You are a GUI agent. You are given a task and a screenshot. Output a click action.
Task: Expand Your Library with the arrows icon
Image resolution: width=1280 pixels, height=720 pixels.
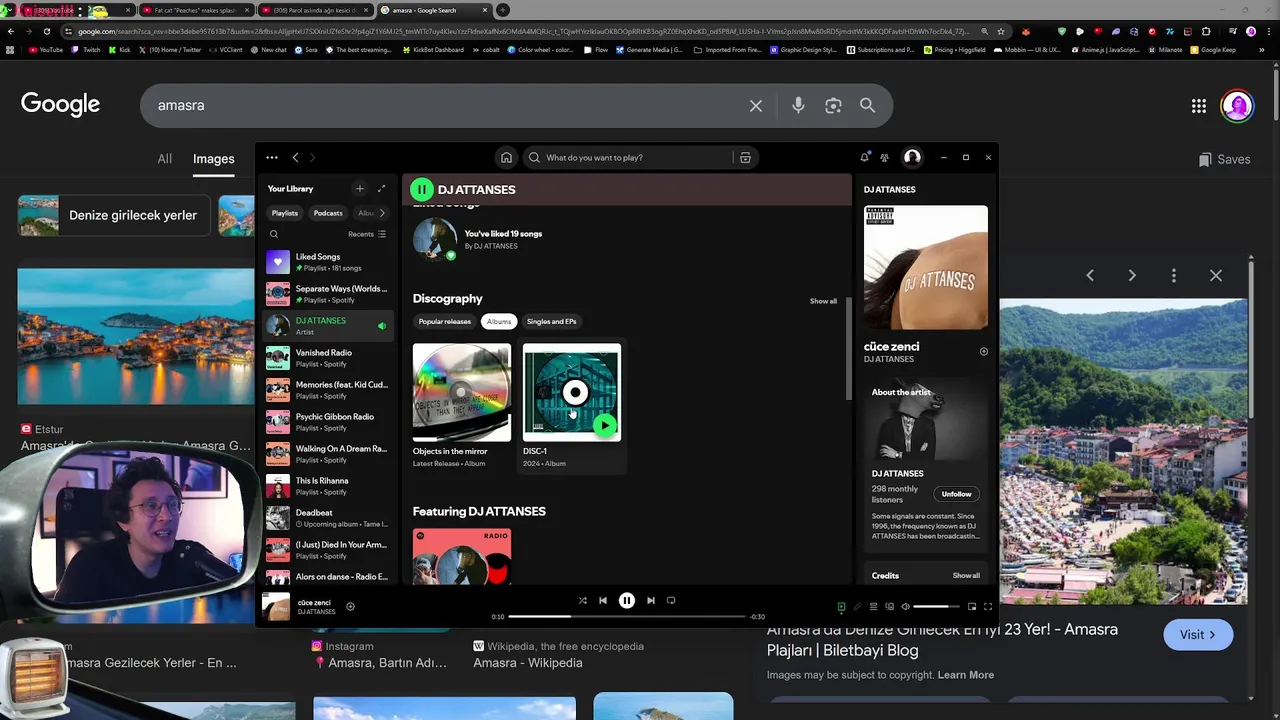[x=381, y=188]
